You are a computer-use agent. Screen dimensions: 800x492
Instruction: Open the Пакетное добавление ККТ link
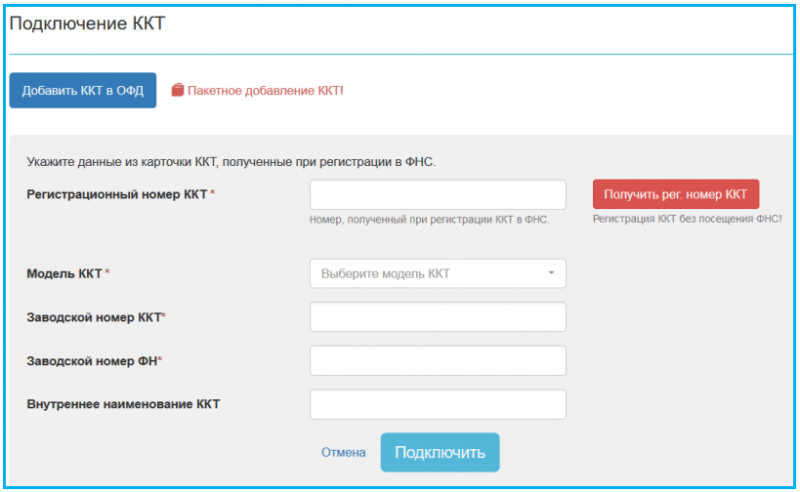pyautogui.click(x=264, y=90)
